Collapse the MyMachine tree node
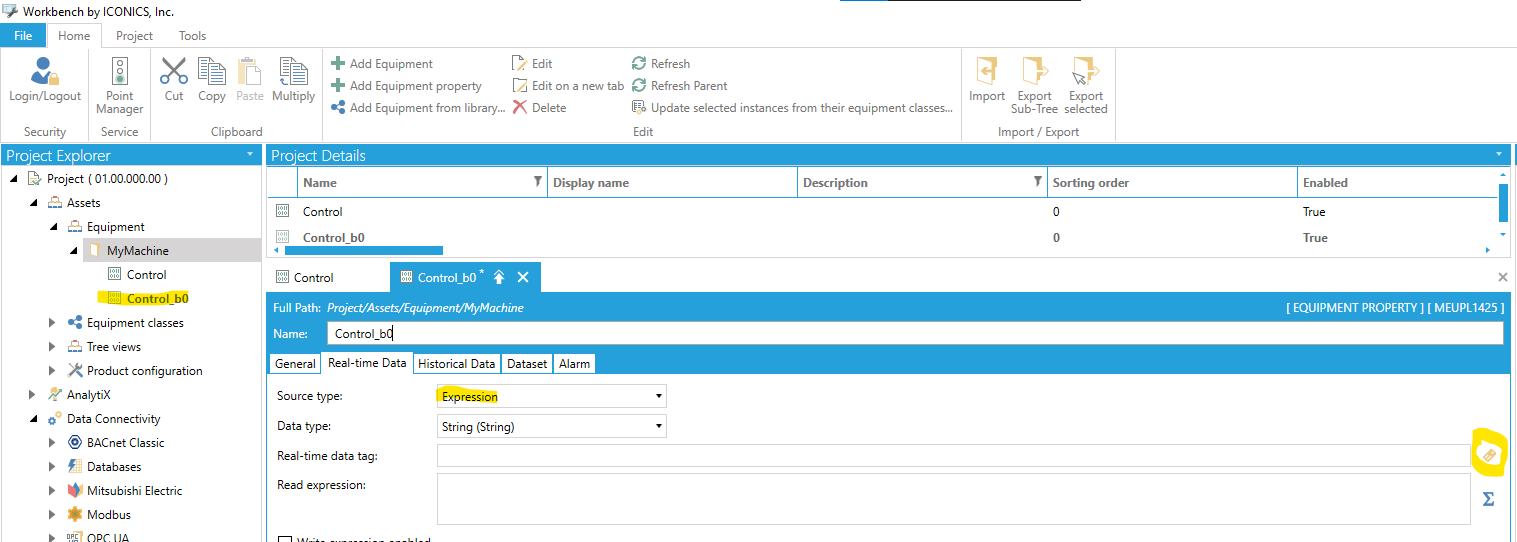 pos(73,251)
